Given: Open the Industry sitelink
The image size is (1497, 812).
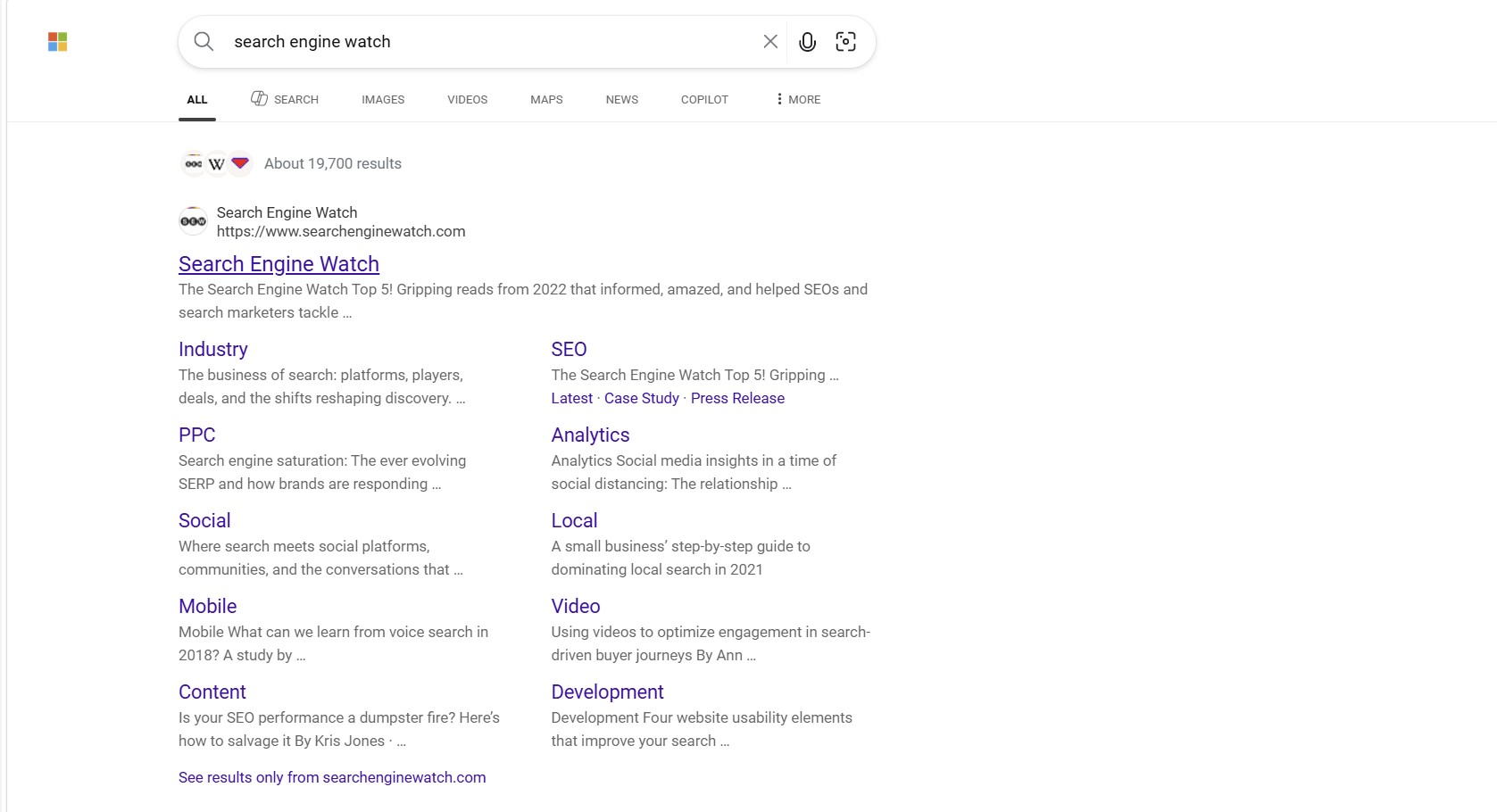Looking at the screenshot, I should point(213,350).
